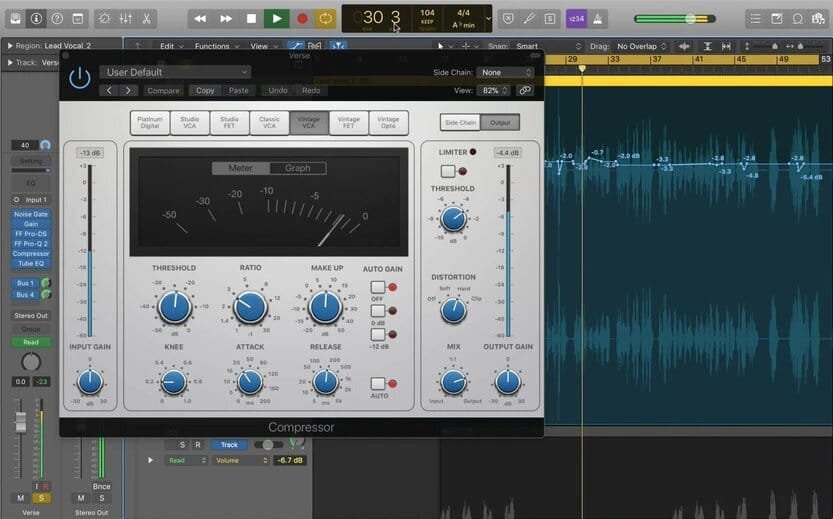The height and width of the screenshot is (519, 833).
Task: Select the Platinum Digital compressor model
Action: (x=150, y=123)
